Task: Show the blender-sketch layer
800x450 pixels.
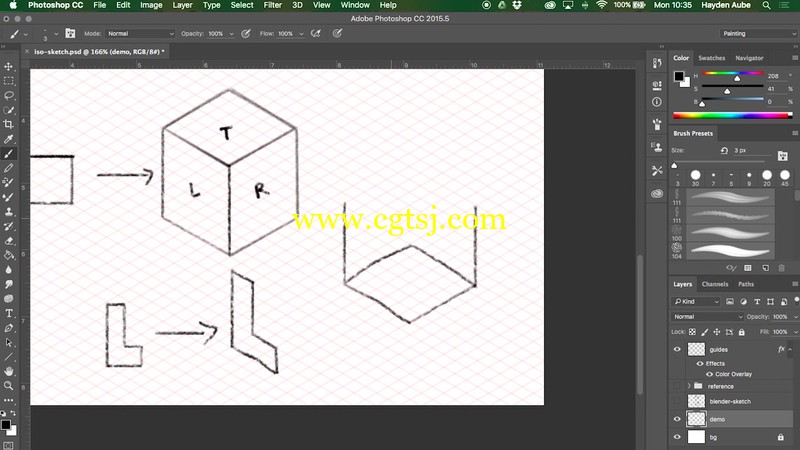Action: [677, 402]
